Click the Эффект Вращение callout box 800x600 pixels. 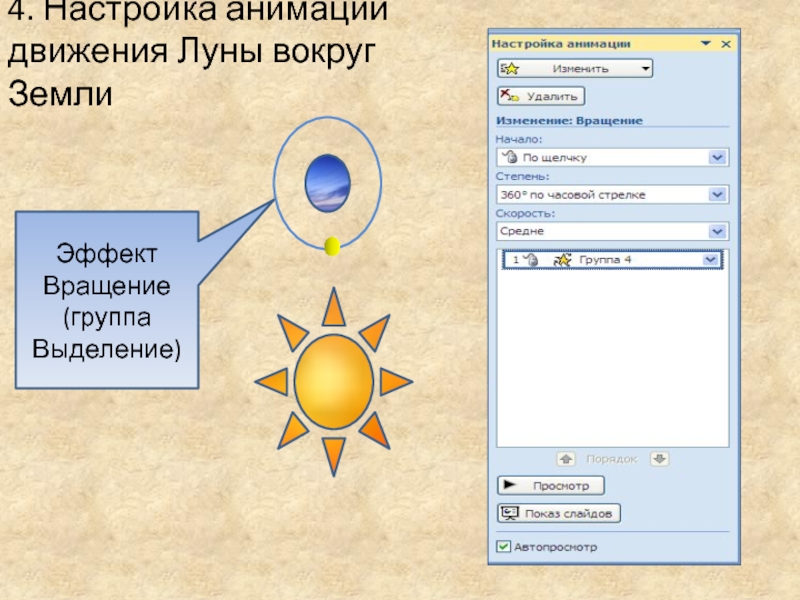tap(107, 300)
